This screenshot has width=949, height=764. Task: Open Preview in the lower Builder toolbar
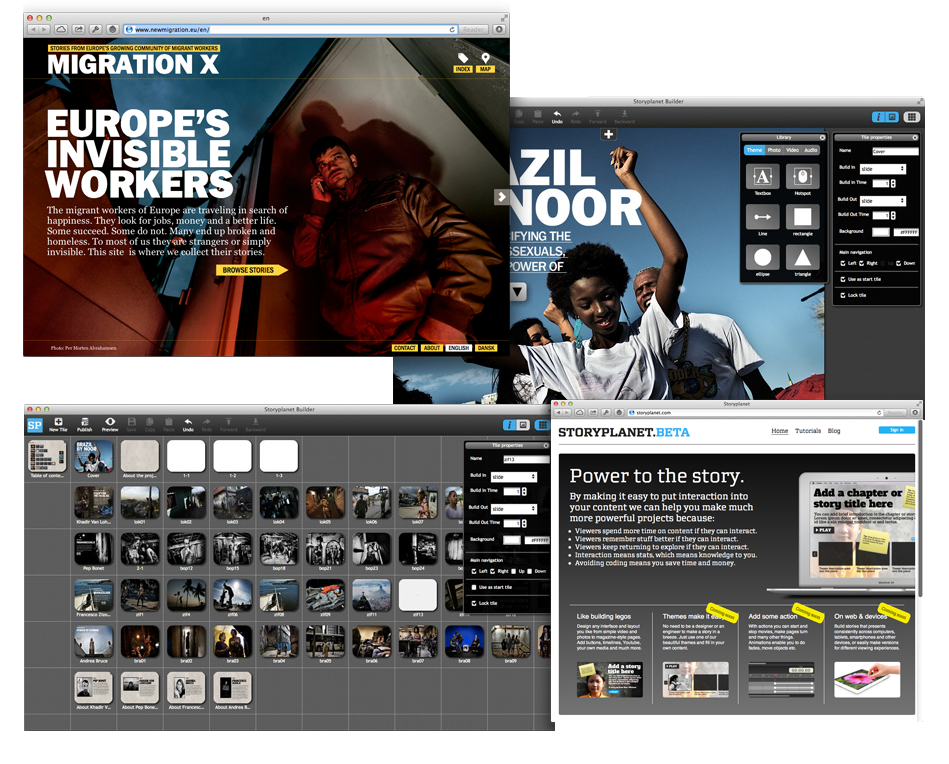tap(110, 424)
